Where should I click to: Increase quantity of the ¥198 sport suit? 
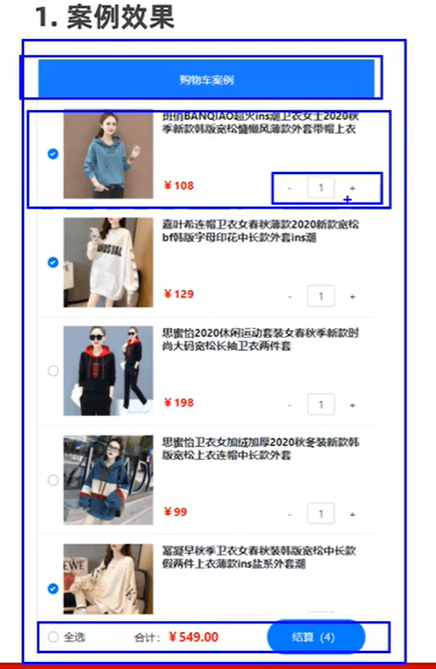pyautogui.click(x=352, y=405)
